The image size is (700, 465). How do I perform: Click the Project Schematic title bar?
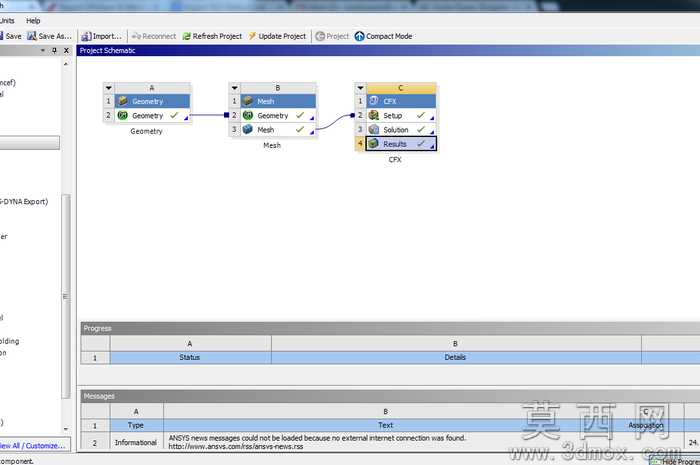coord(388,50)
